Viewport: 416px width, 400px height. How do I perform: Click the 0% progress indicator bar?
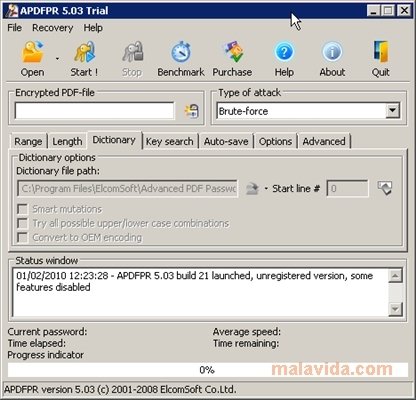[207, 370]
